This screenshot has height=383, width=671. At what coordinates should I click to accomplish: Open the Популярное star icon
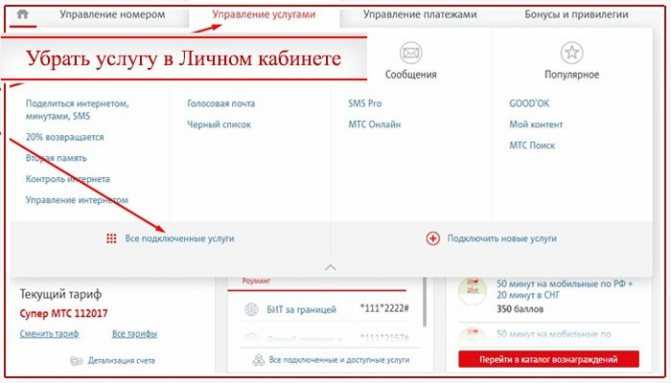(572, 53)
